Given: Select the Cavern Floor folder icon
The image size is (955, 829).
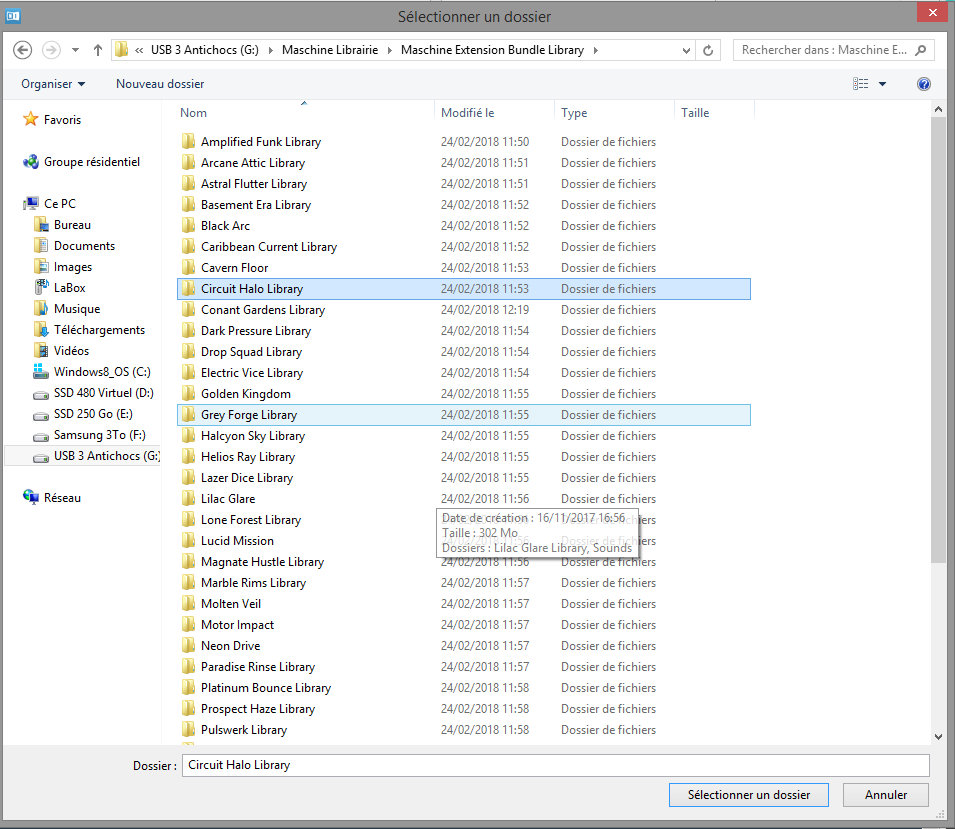Looking at the screenshot, I should coord(188,267).
